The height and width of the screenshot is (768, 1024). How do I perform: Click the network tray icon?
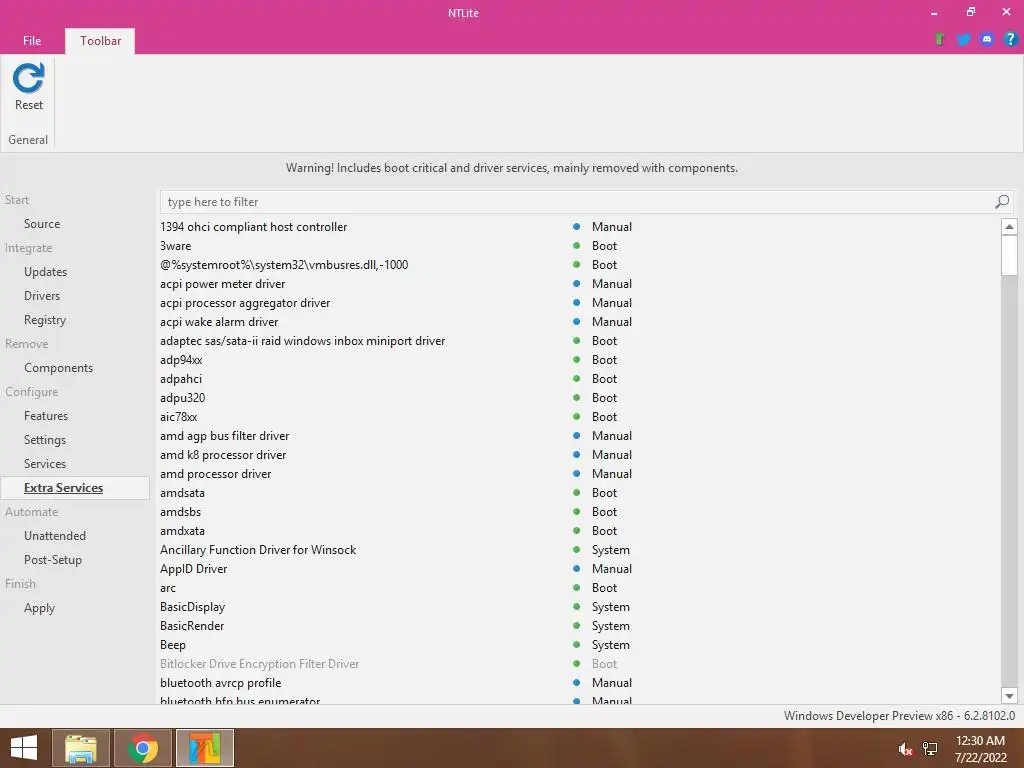930,749
